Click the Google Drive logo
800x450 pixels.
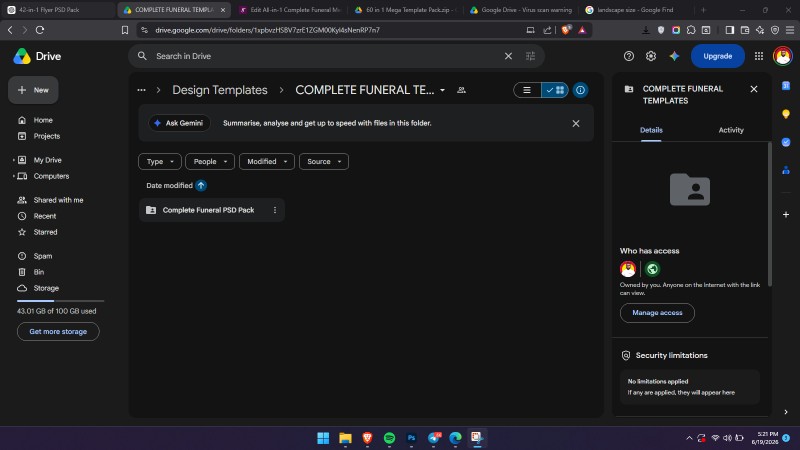(x=22, y=56)
